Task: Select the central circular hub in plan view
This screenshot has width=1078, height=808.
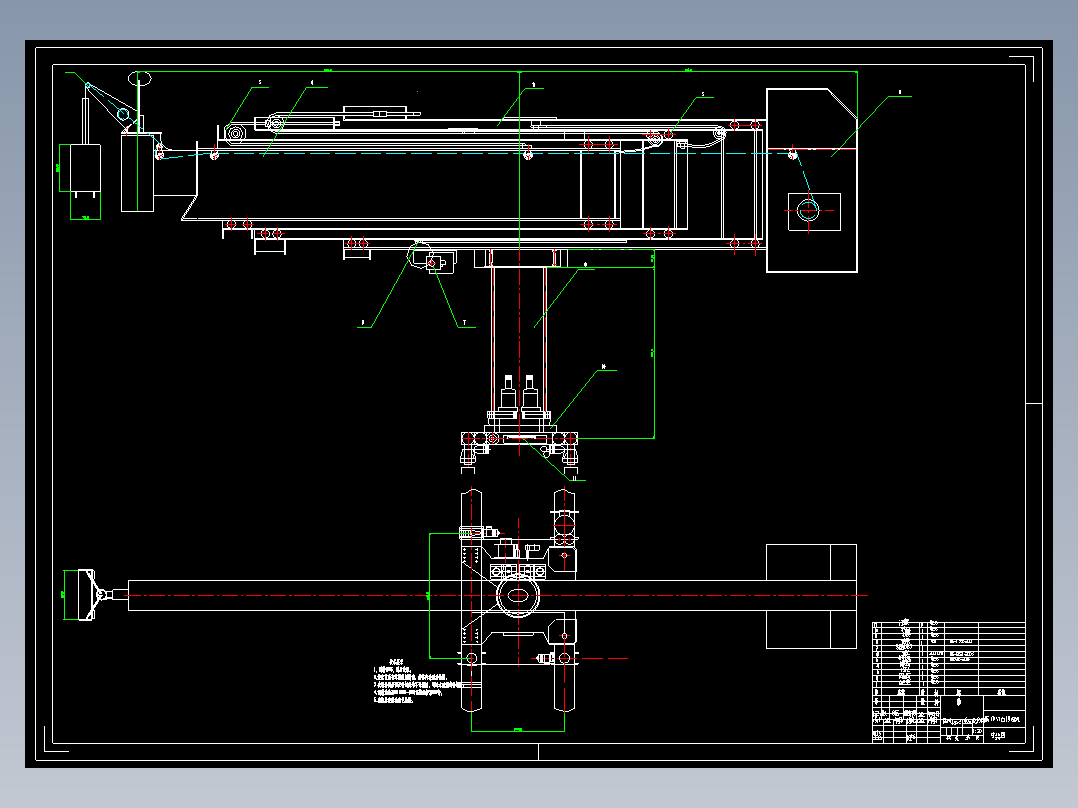Action: pyautogui.click(x=518, y=596)
